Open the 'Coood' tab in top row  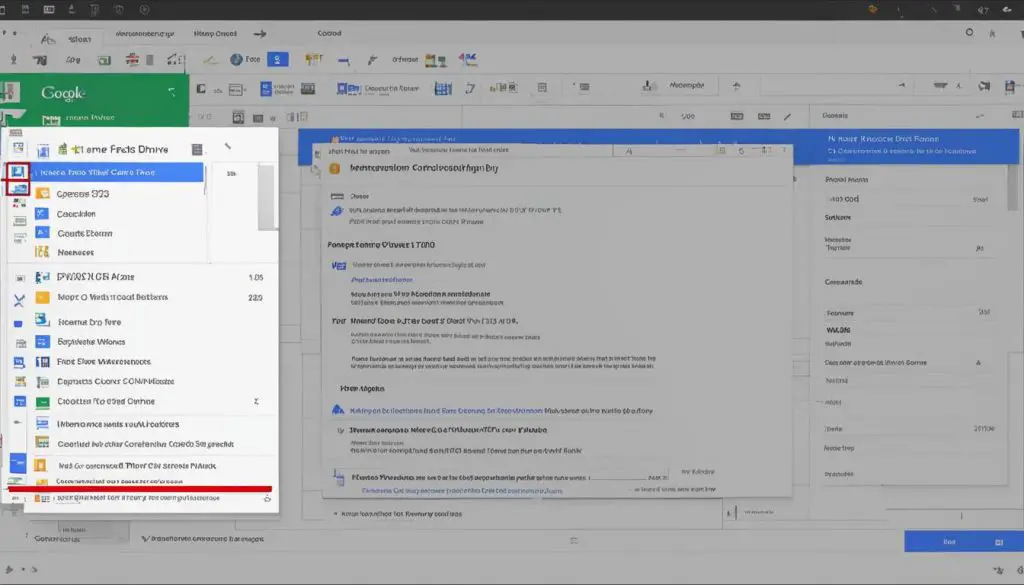[329, 33]
